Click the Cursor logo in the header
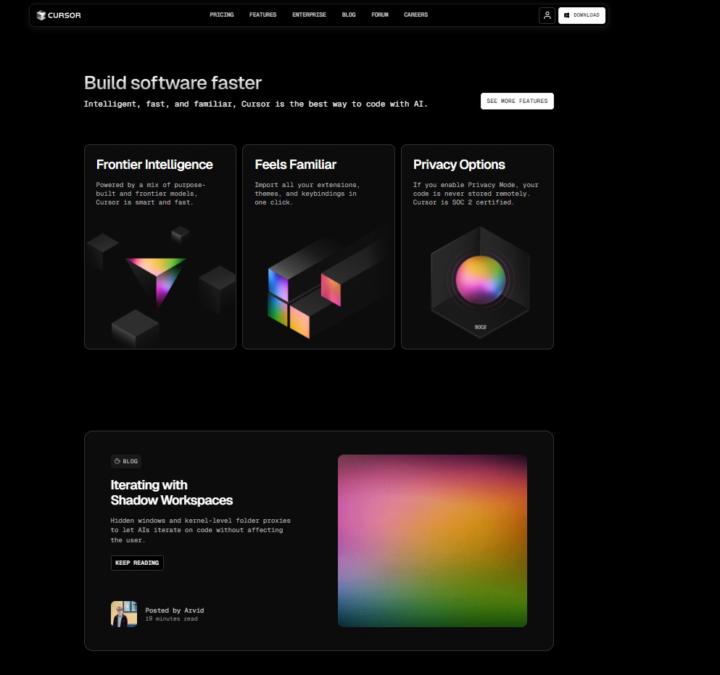Viewport: 720px width, 675px height. 59,15
